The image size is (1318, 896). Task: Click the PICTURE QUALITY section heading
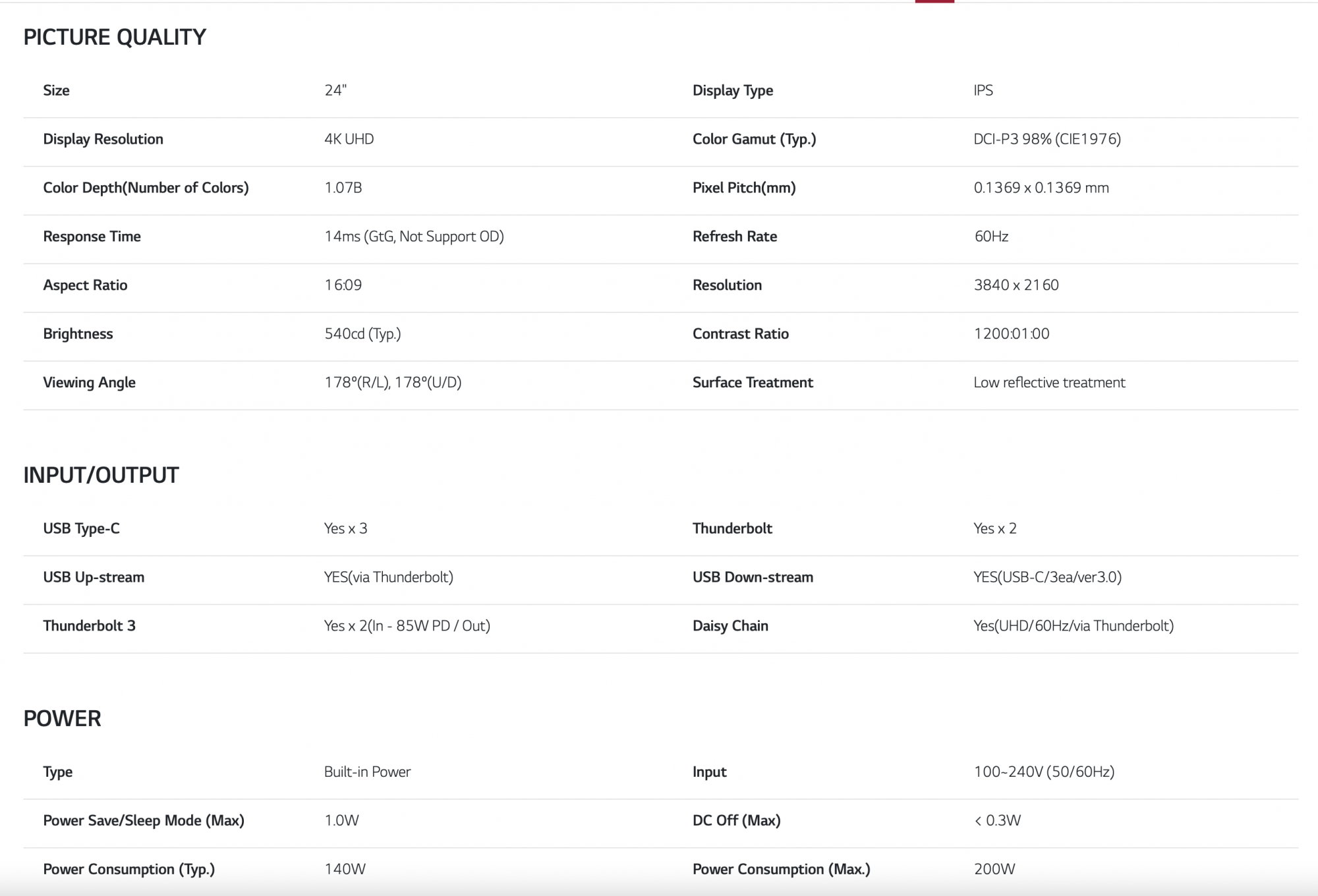(x=115, y=38)
